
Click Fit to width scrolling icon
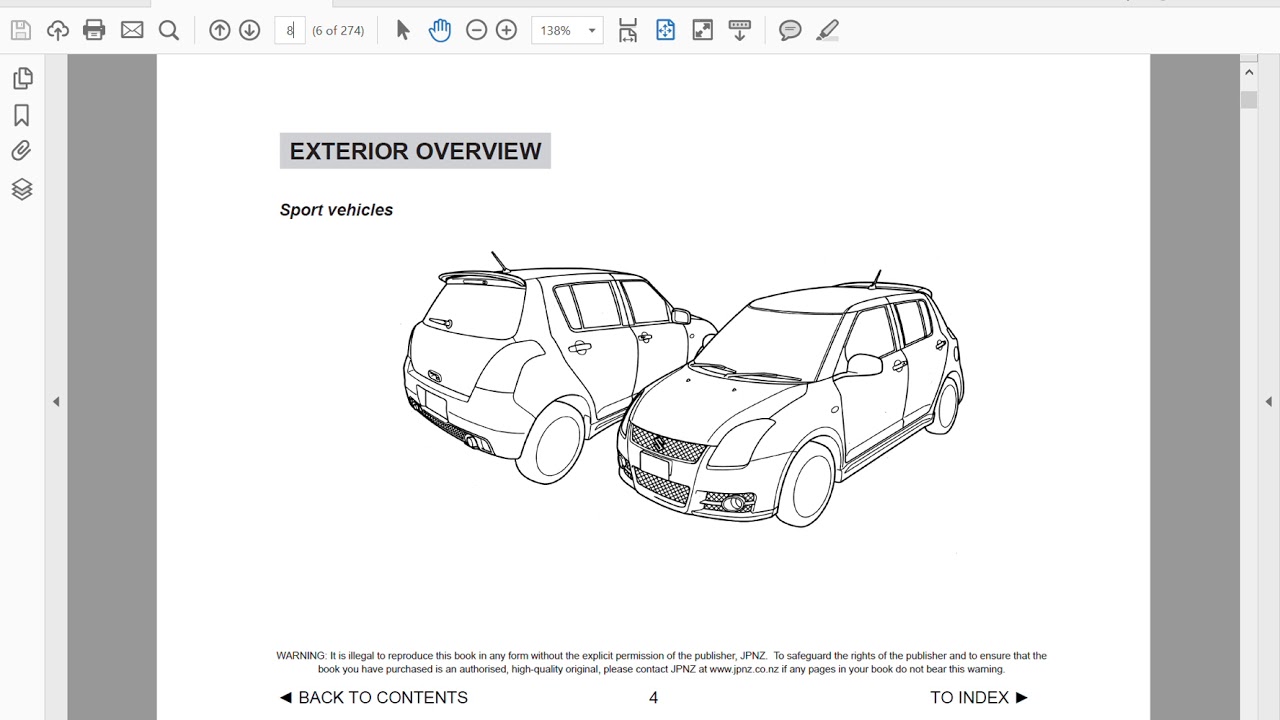tap(628, 30)
